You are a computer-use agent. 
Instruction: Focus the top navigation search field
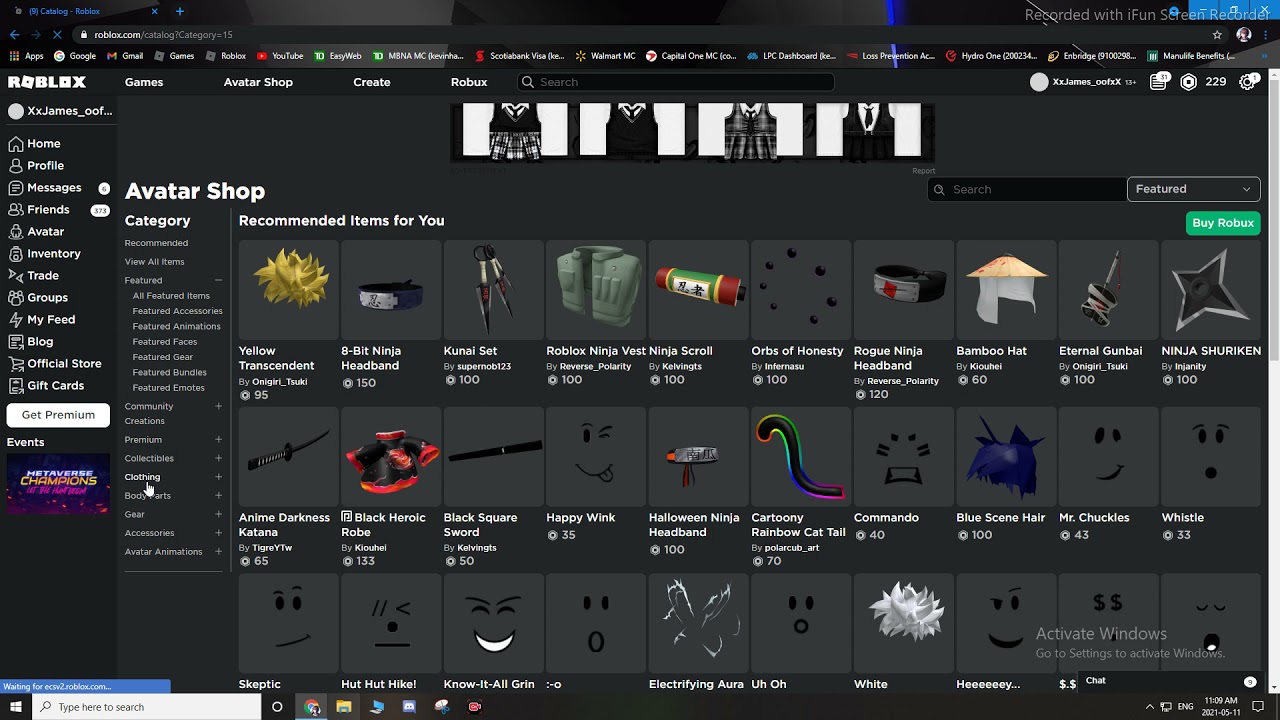676,82
